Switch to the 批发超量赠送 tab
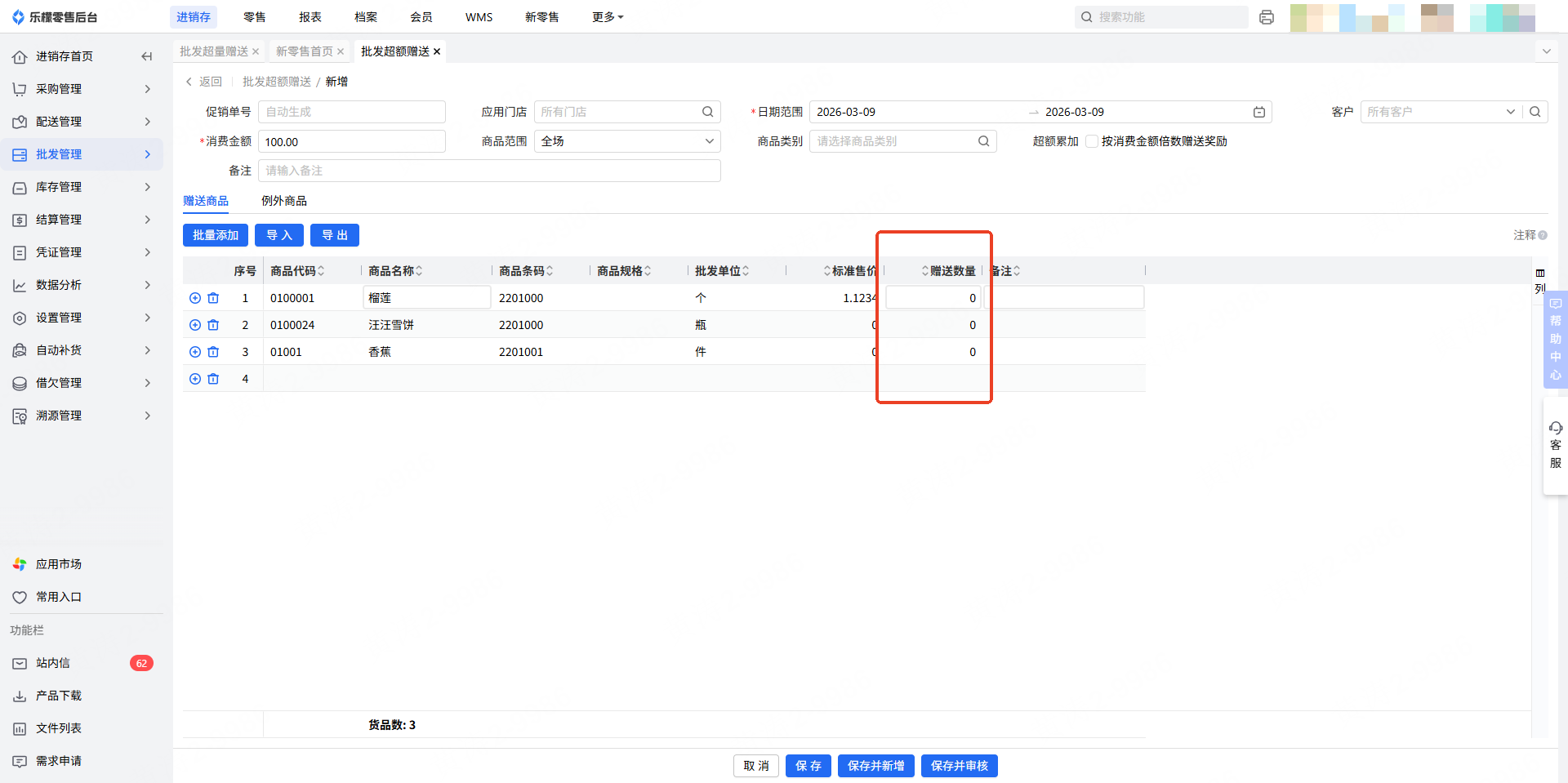The height and width of the screenshot is (783, 1568). 214,51
